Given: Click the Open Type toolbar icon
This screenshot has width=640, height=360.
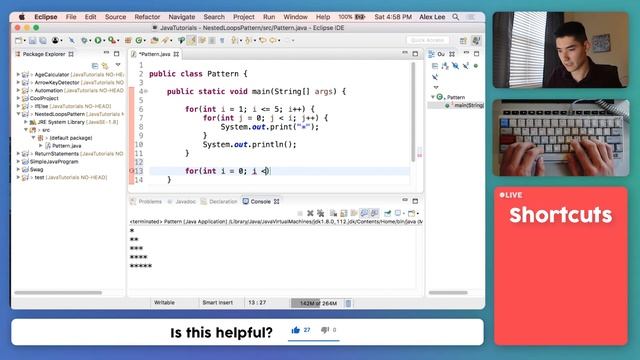Looking at the screenshot, I should 154,40.
